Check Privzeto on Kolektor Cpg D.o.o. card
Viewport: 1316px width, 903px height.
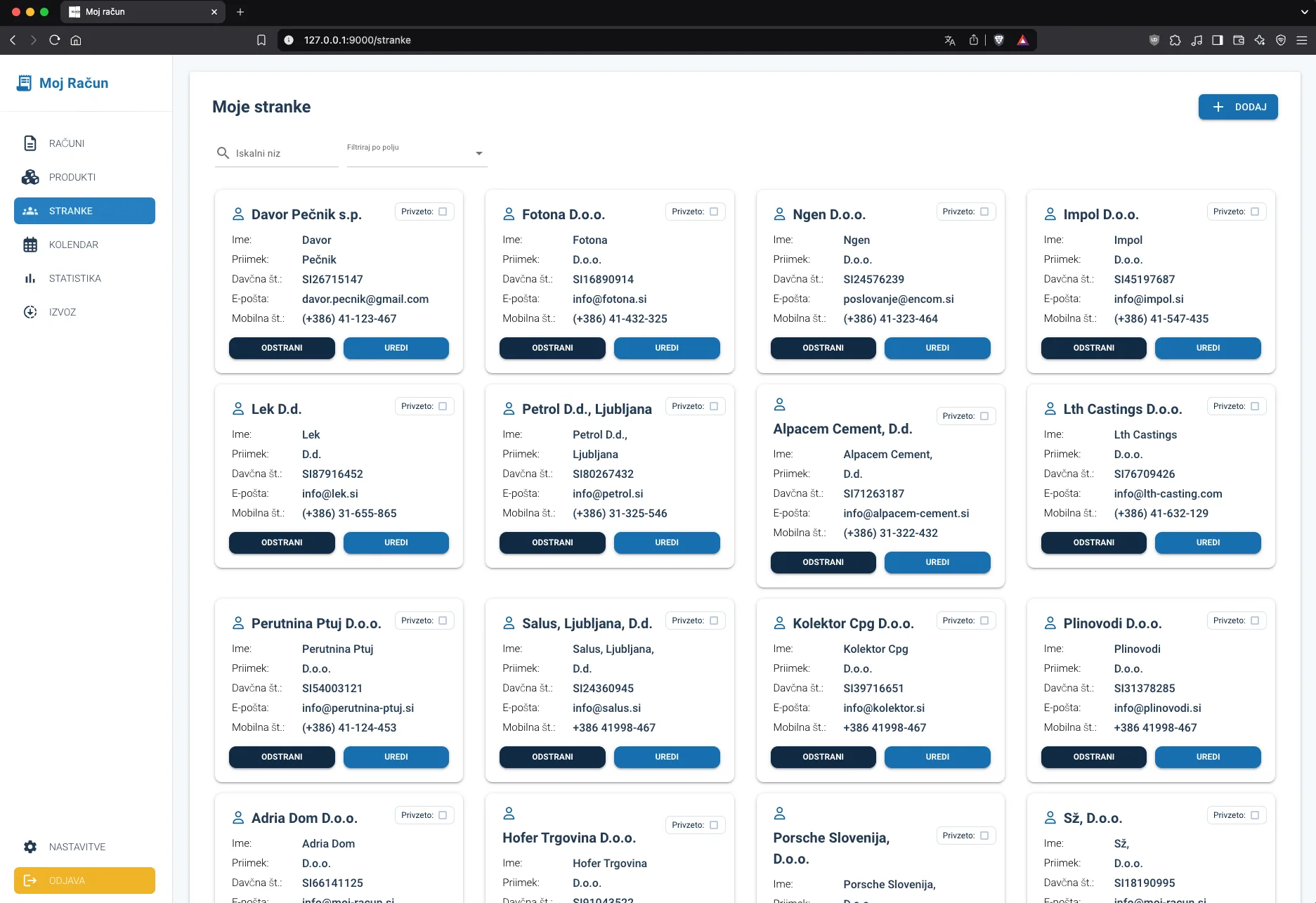point(984,621)
